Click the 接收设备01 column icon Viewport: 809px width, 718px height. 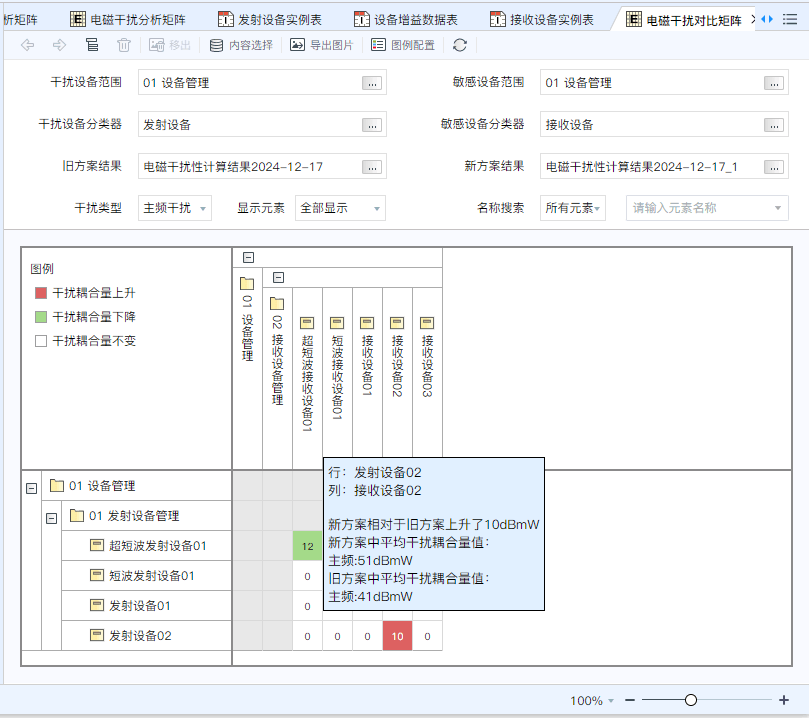coord(367,323)
